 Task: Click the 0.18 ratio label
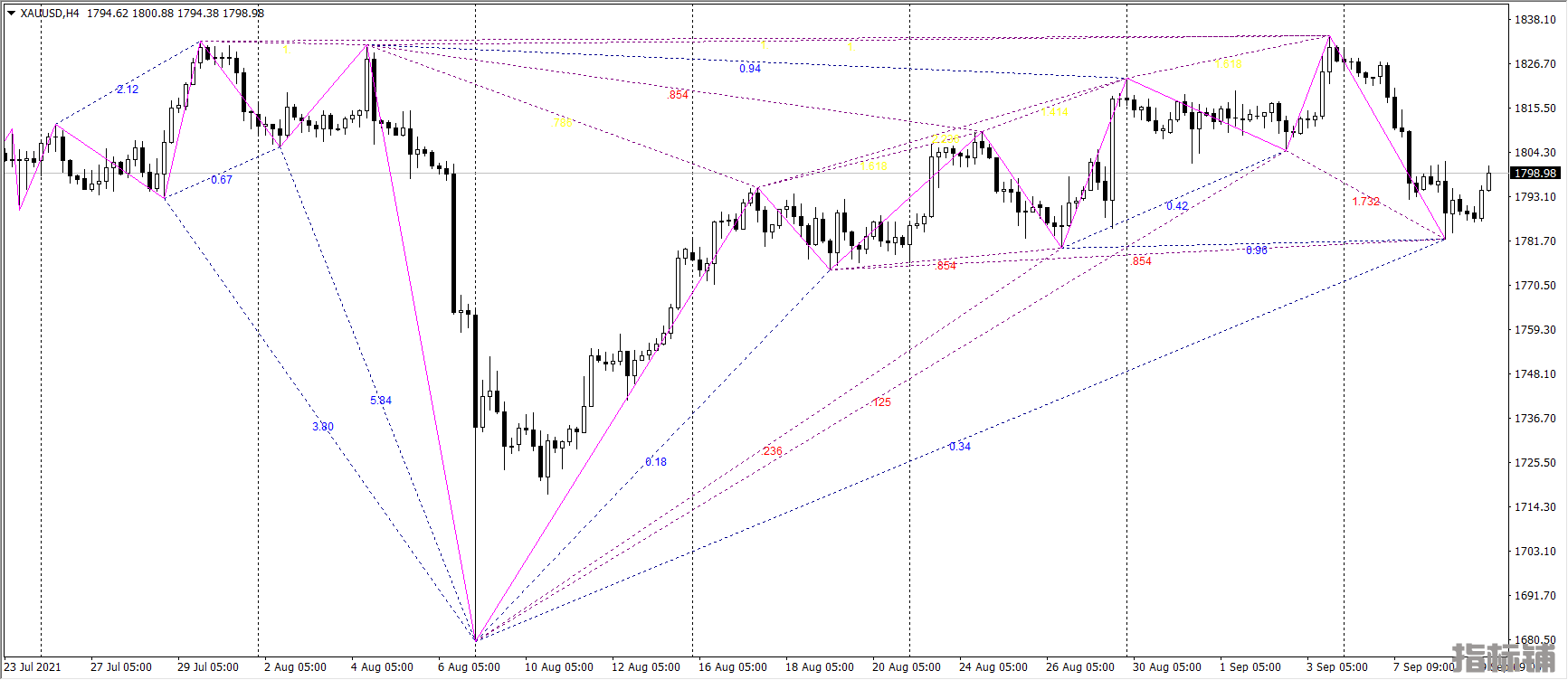(656, 462)
